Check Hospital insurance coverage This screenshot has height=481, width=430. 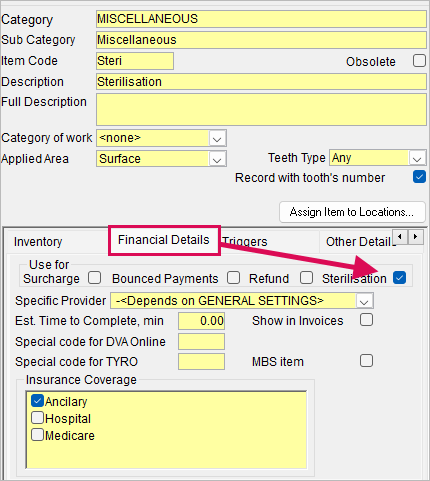click(37, 418)
